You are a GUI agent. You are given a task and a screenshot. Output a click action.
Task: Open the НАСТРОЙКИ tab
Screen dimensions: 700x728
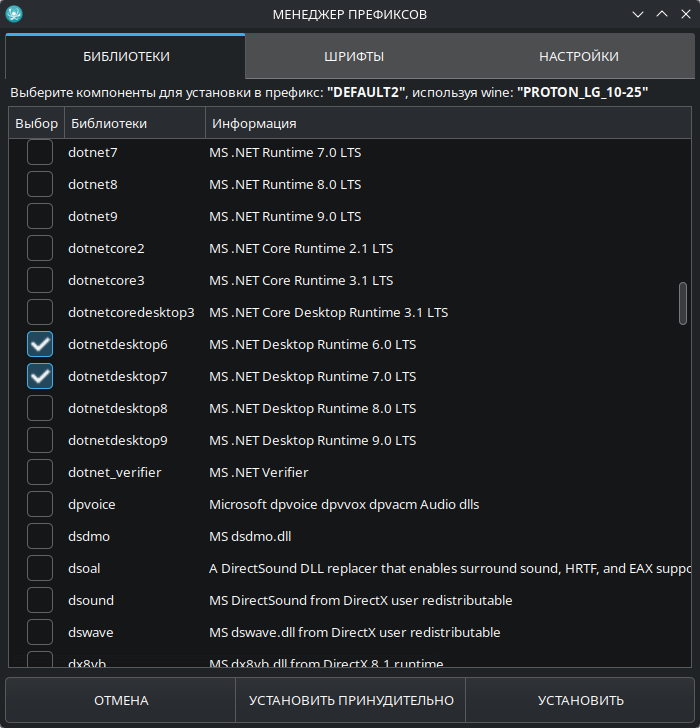(x=578, y=57)
